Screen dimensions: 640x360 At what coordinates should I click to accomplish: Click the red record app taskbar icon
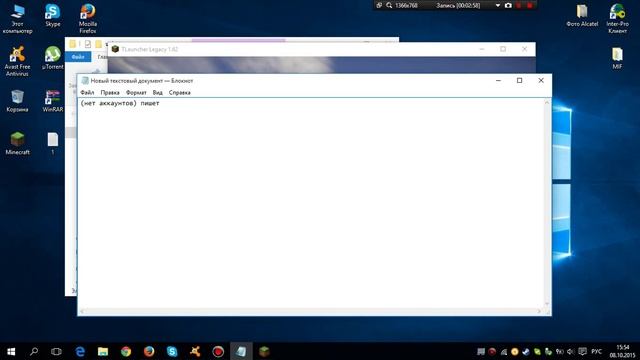pos(218,351)
